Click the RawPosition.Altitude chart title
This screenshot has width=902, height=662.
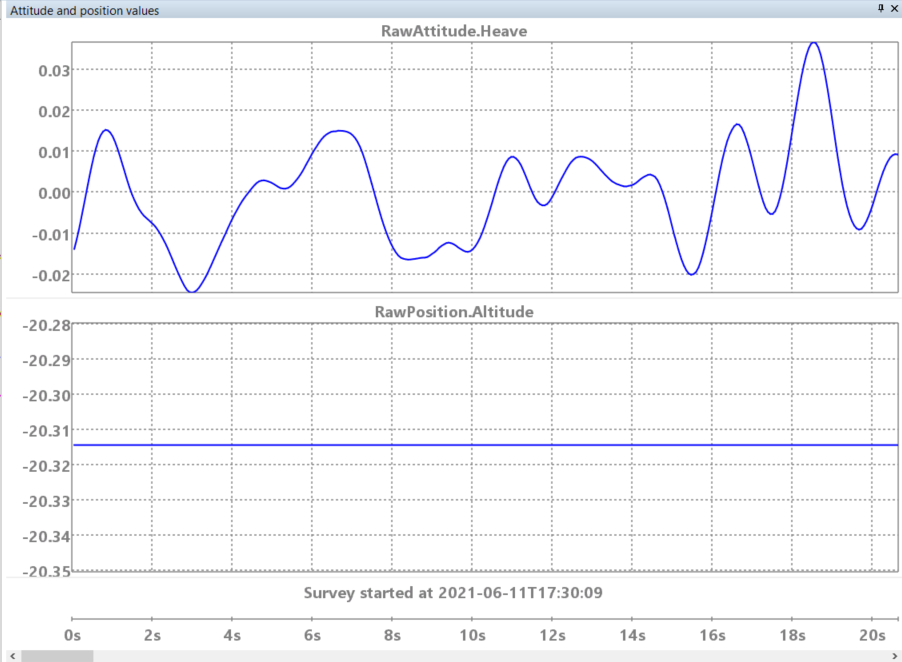coord(454,312)
